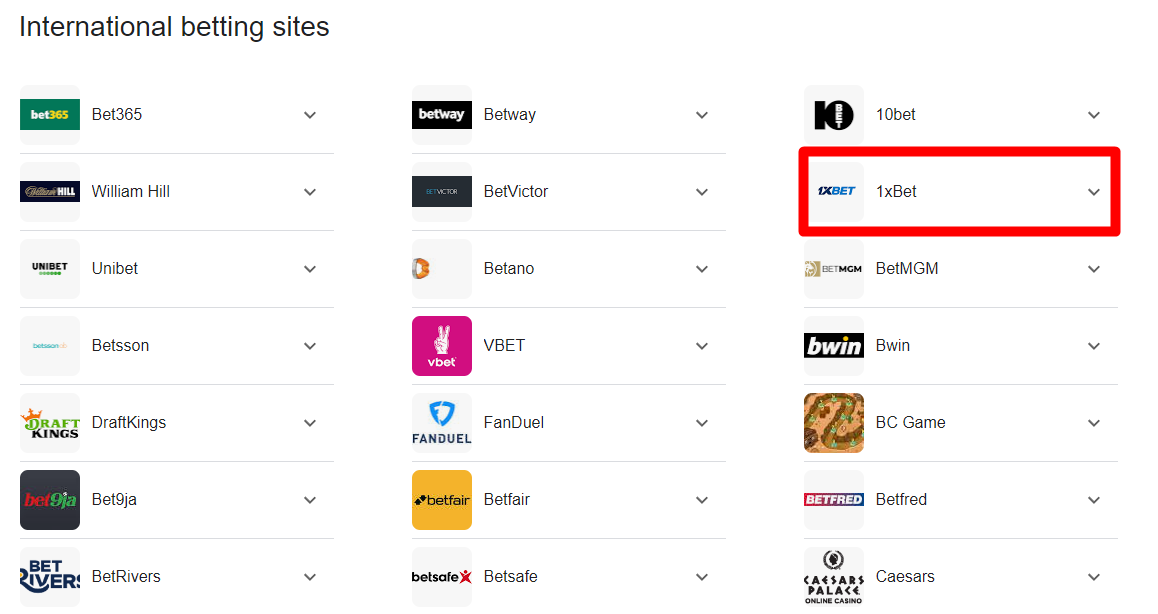
Task: Click the Bet365 green logo icon
Action: coord(49,115)
